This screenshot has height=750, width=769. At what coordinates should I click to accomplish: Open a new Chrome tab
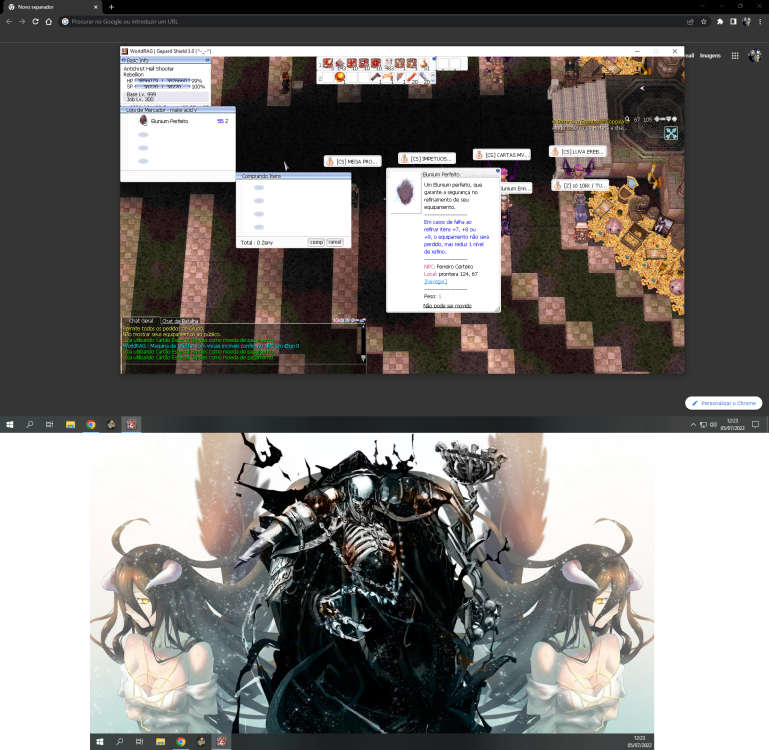(x=111, y=7)
